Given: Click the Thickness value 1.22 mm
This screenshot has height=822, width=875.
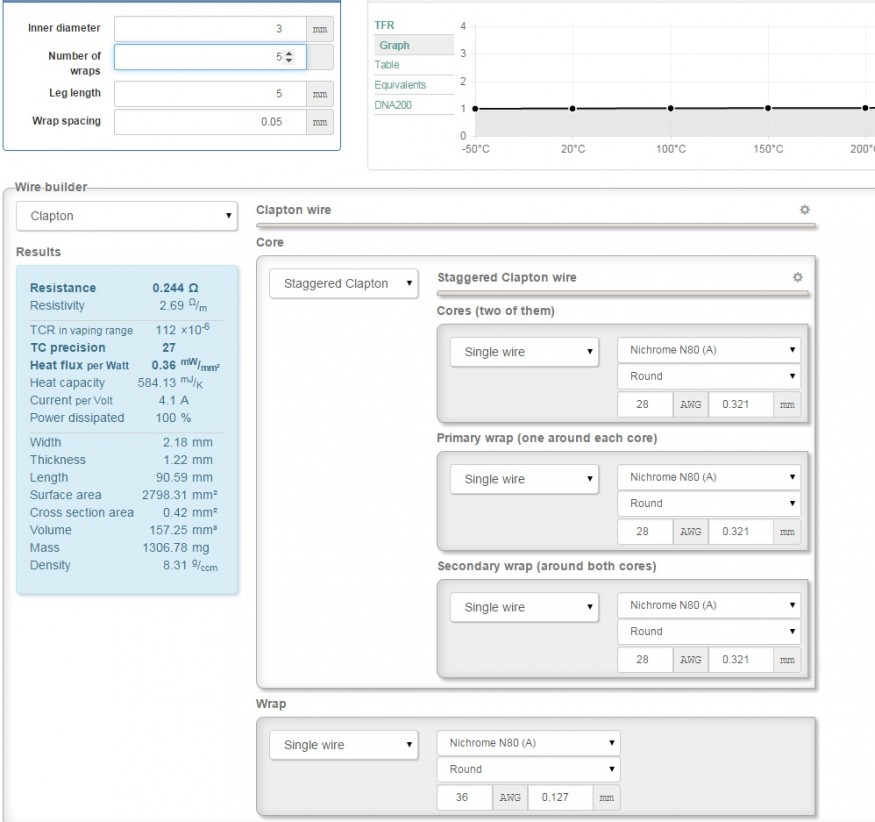Looking at the screenshot, I should click(x=188, y=460).
